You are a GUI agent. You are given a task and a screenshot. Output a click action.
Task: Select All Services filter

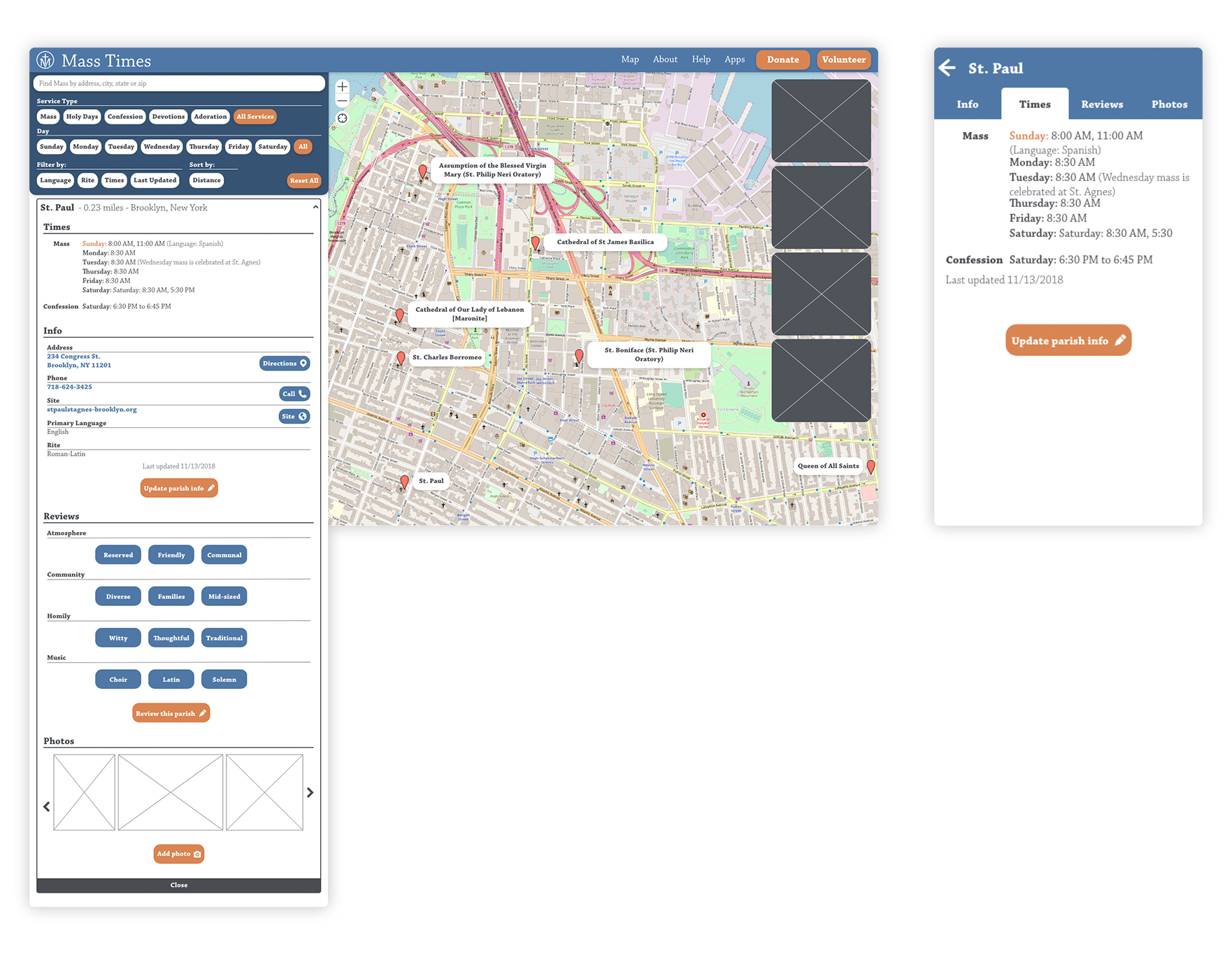pos(255,117)
